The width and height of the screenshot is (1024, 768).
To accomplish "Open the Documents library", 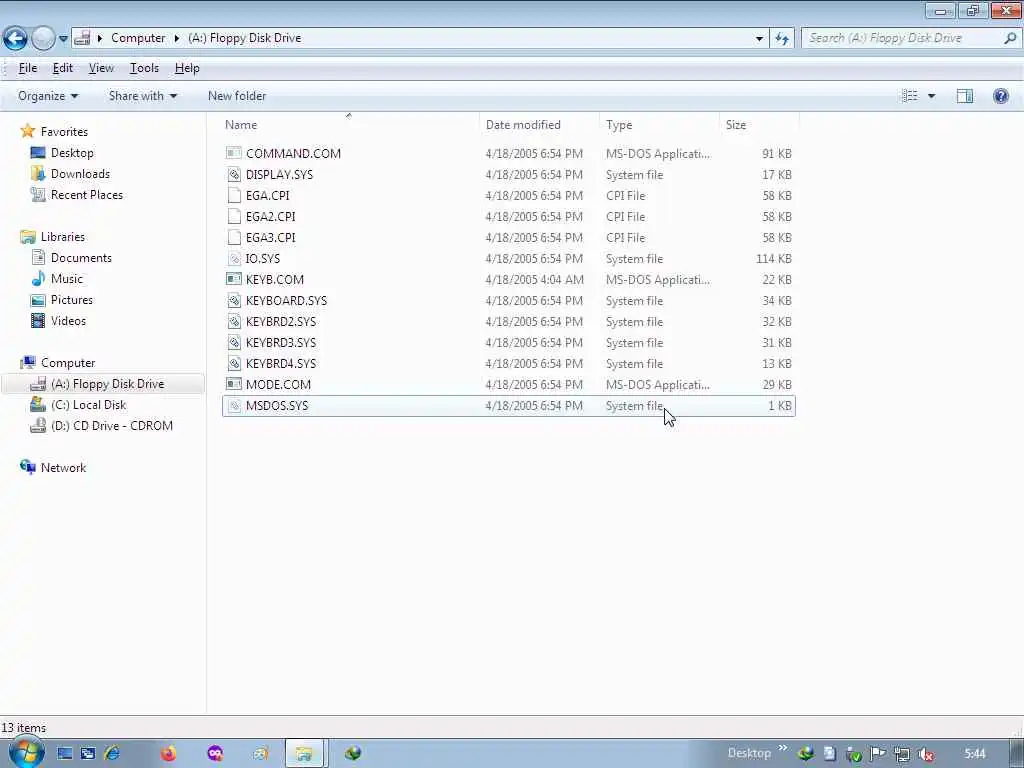I will (x=81, y=258).
